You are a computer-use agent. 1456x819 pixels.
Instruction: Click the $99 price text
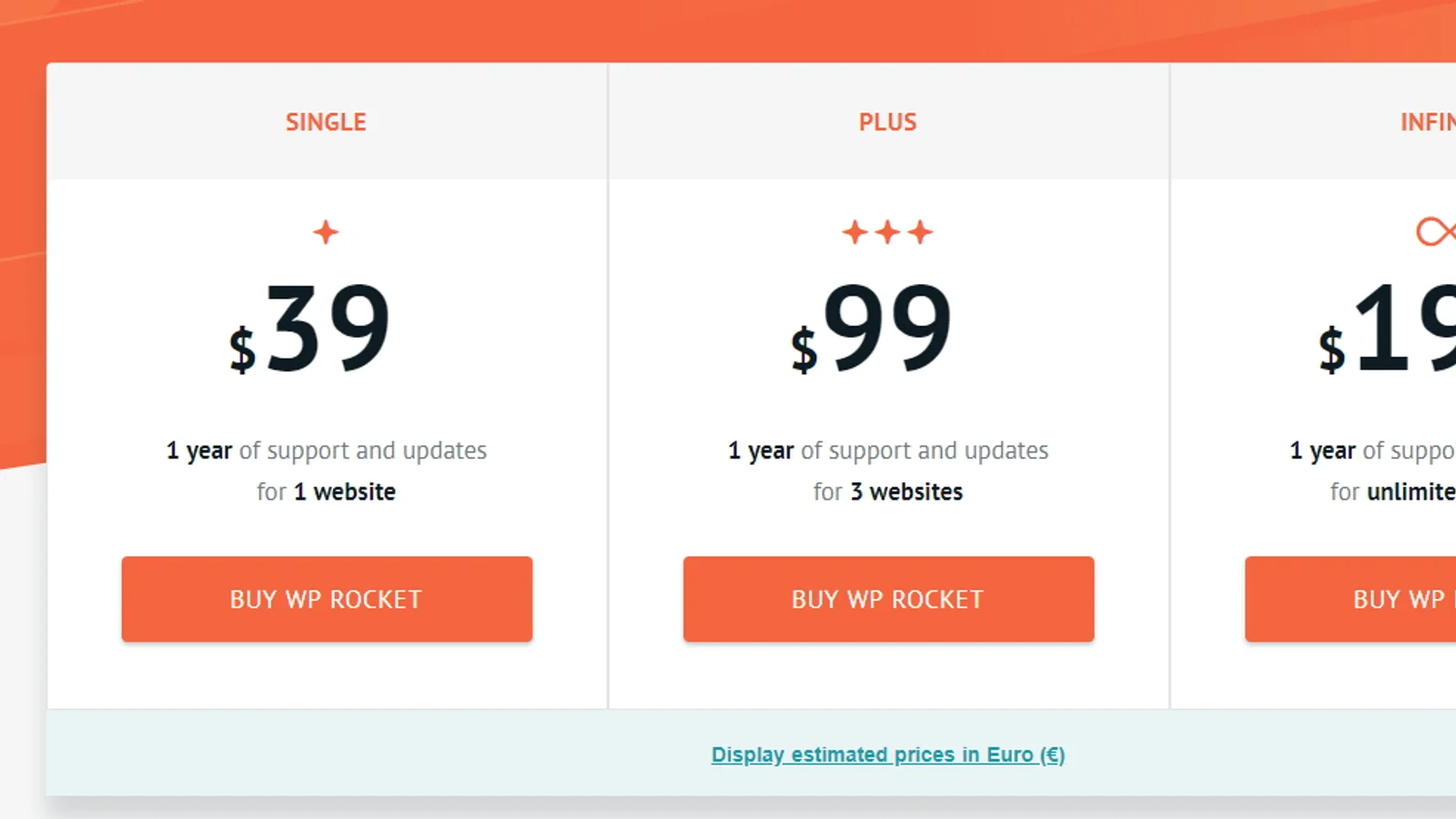[872, 328]
